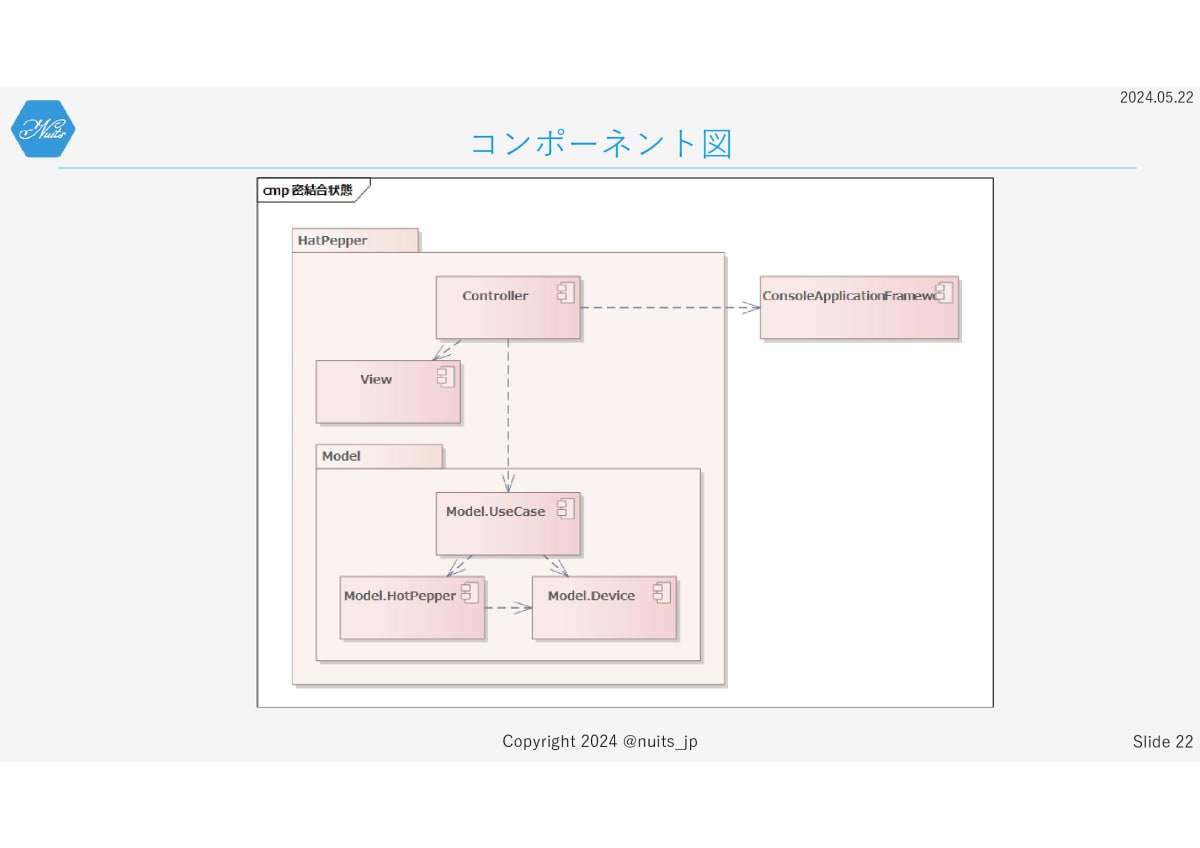Viewport: 1200px width, 848px height.
Task: Click the component icon on View
Action: (445, 377)
